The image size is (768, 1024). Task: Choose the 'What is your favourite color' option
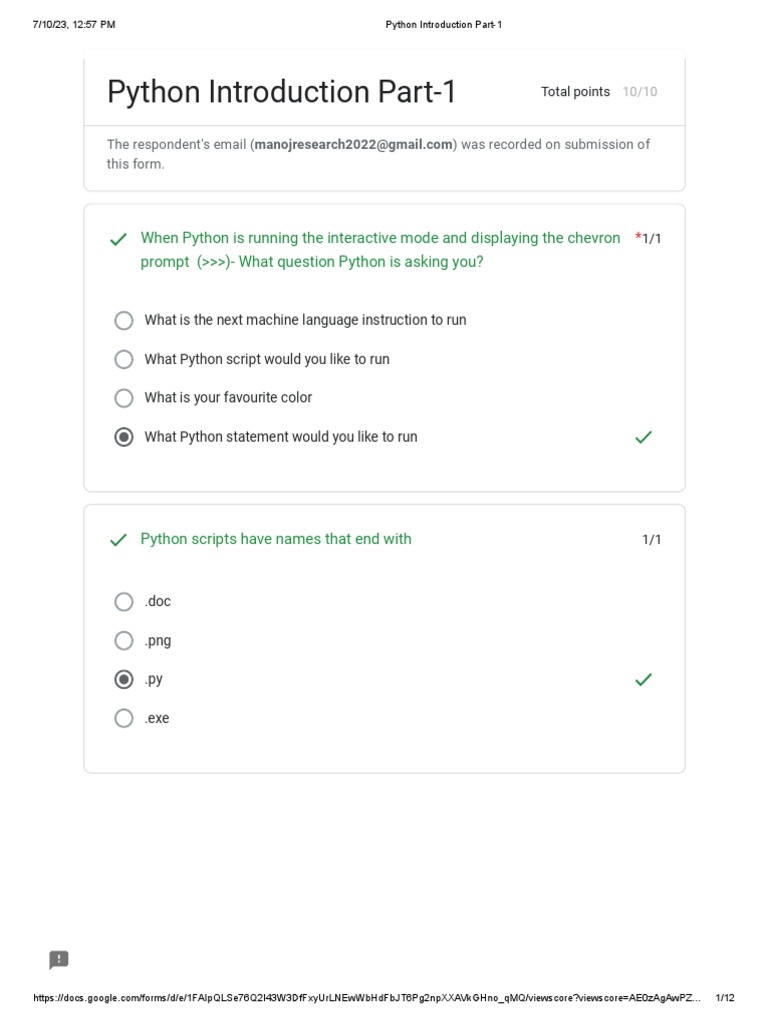(124, 398)
